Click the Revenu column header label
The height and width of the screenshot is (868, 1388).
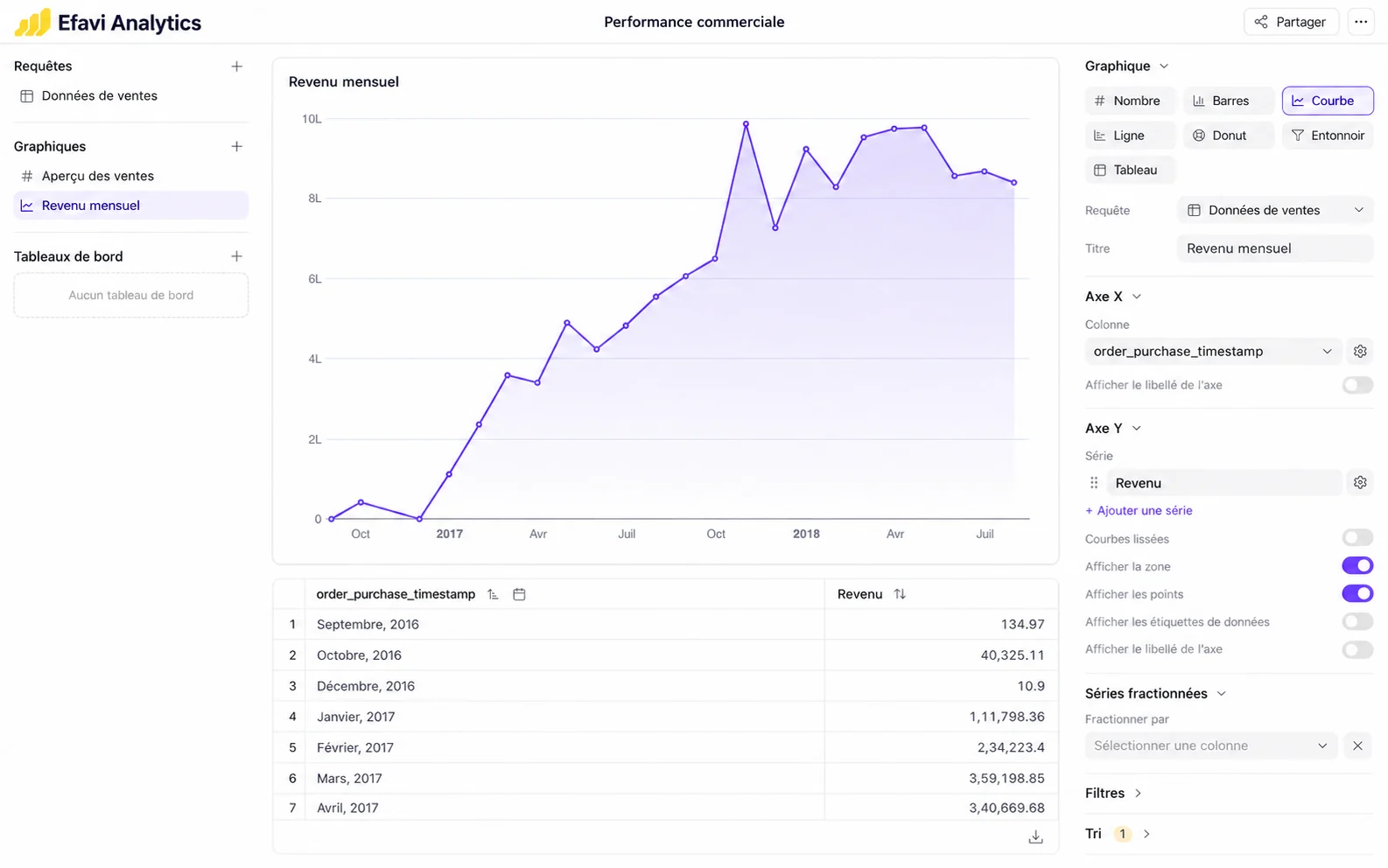[859, 594]
